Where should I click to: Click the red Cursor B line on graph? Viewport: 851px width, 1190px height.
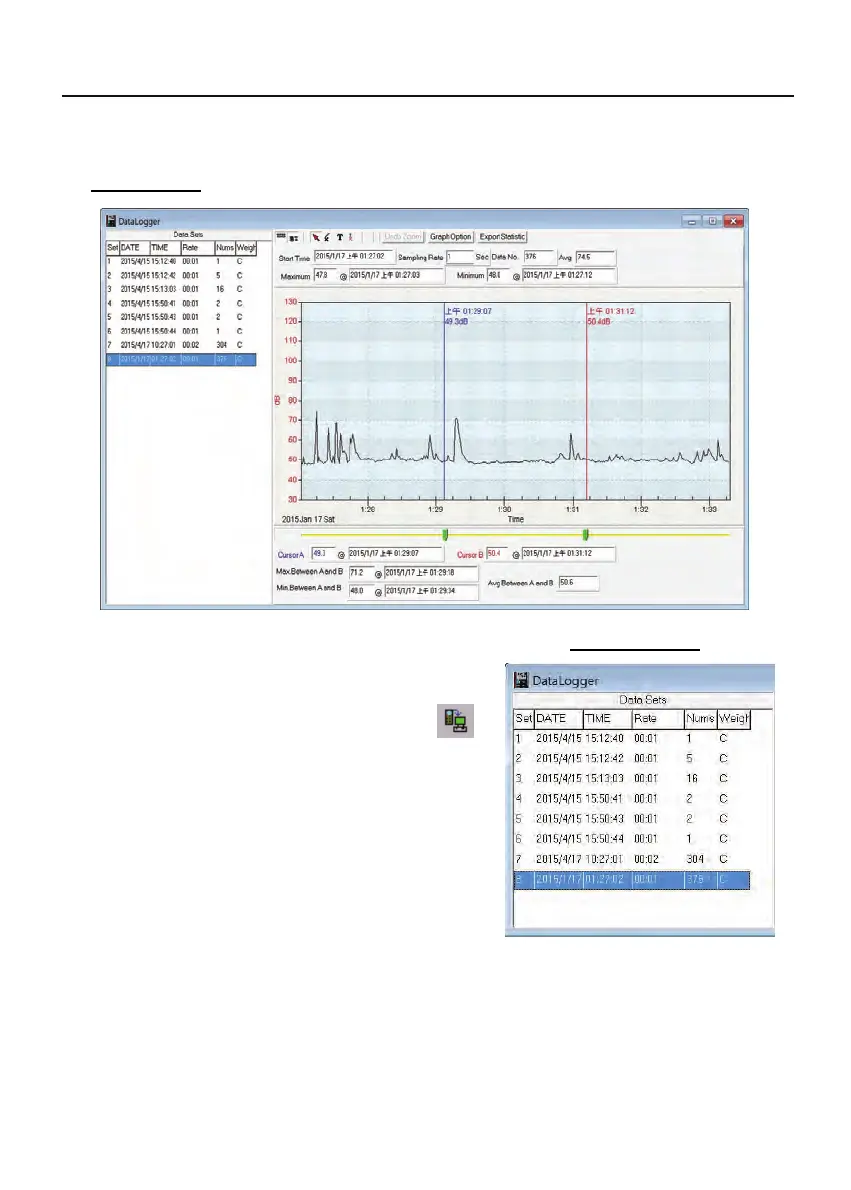586,401
